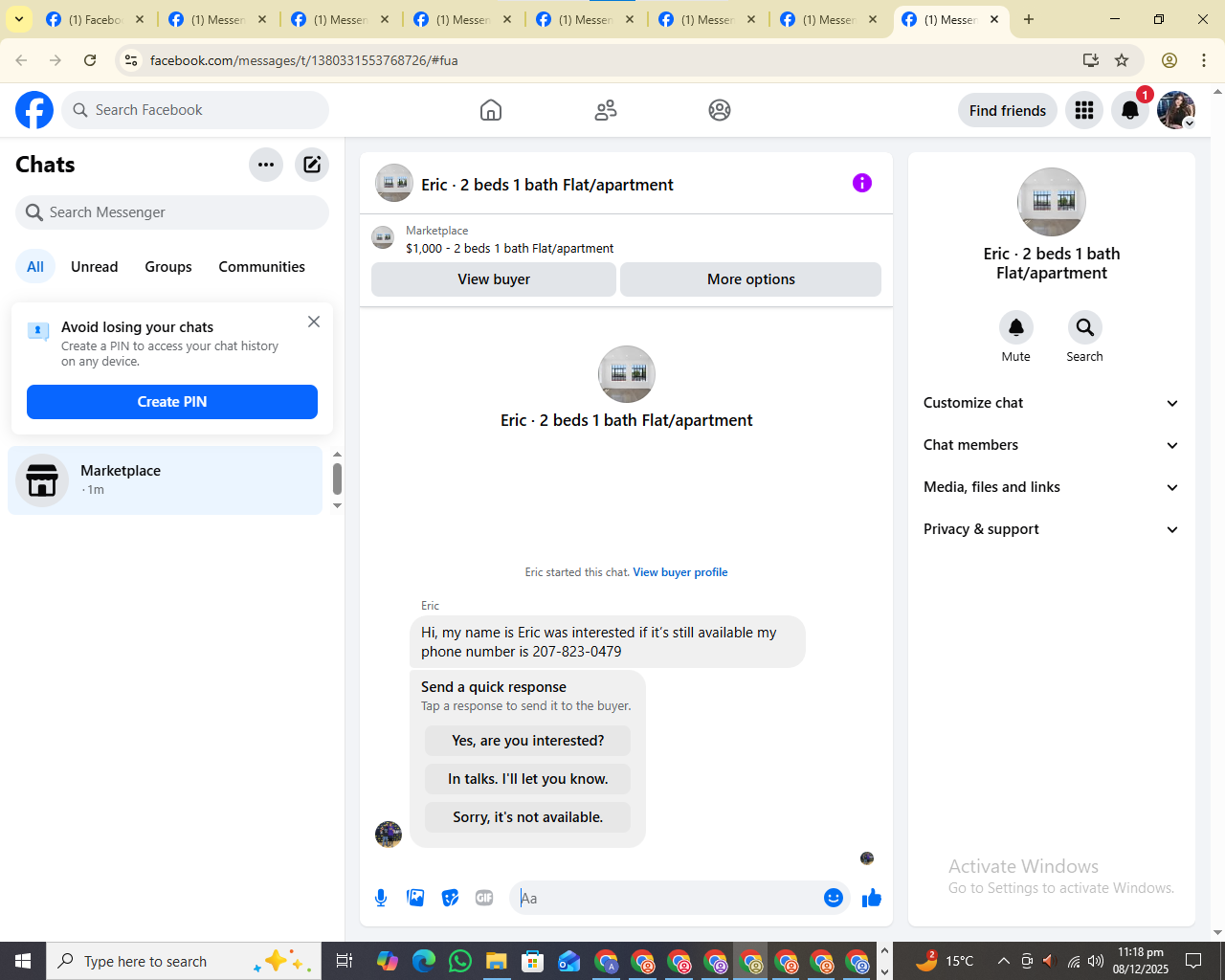The image size is (1225, 980).
Task: Search in conversation using magnifier icon
Action: 1085,327
